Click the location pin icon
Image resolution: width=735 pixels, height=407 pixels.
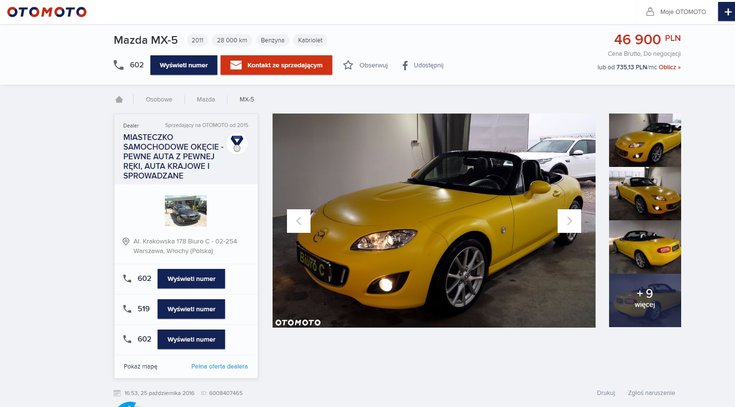126,241
